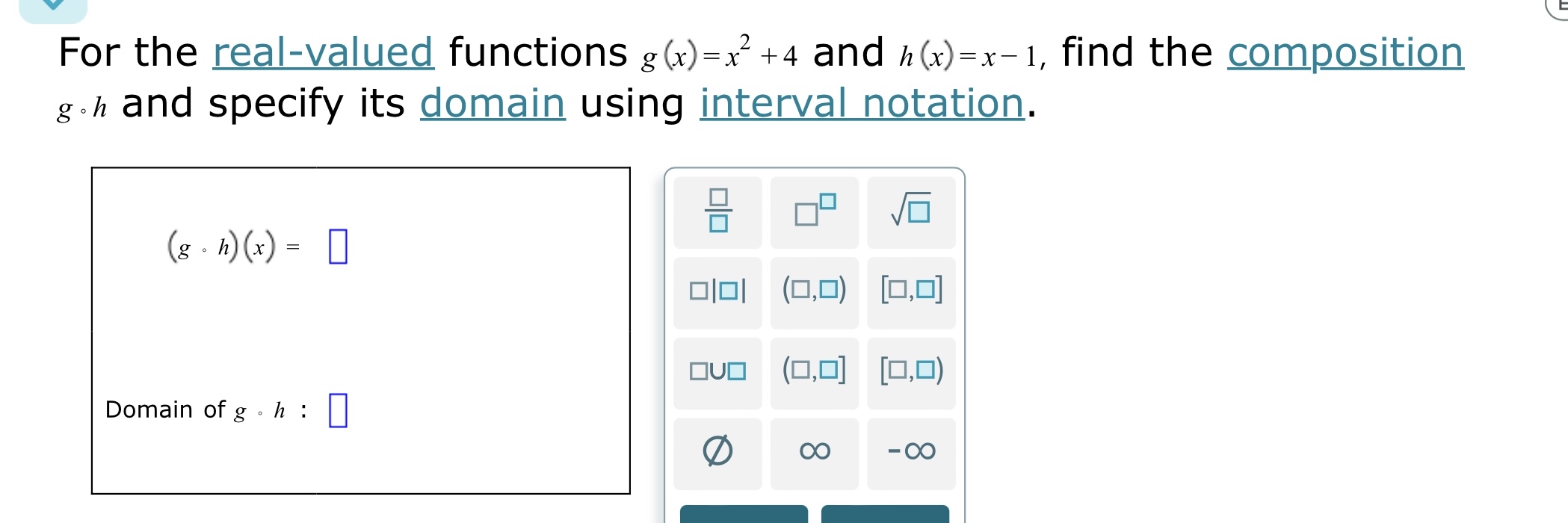Open the real-valued definition link
This screenshot has width=1568, height=523.
click(323, 52)
